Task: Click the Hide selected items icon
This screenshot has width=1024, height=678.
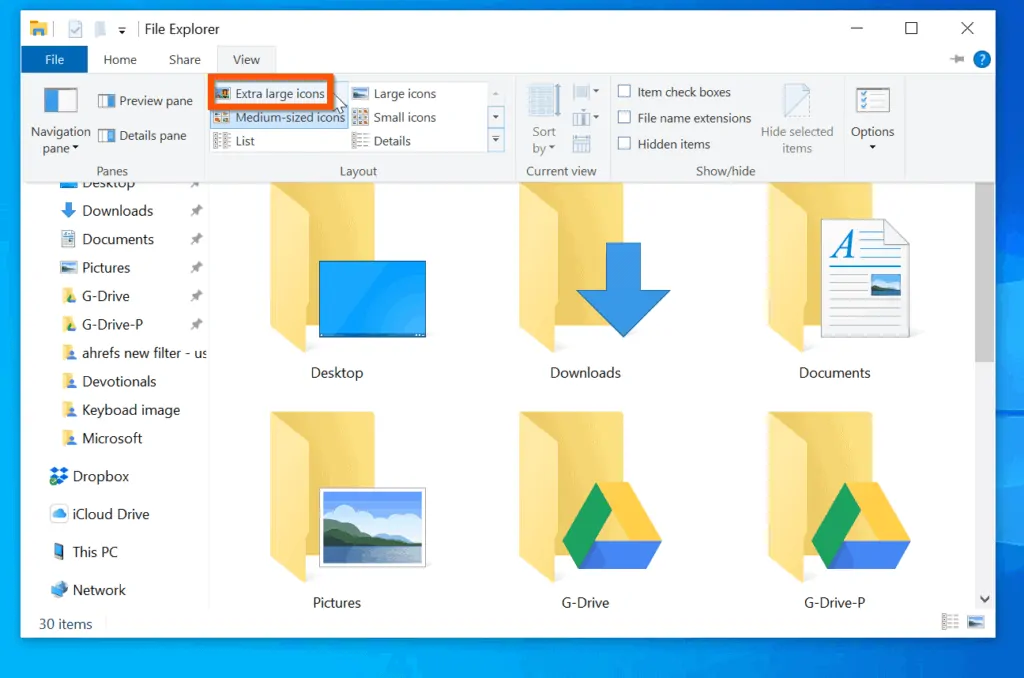Action: 796,103
